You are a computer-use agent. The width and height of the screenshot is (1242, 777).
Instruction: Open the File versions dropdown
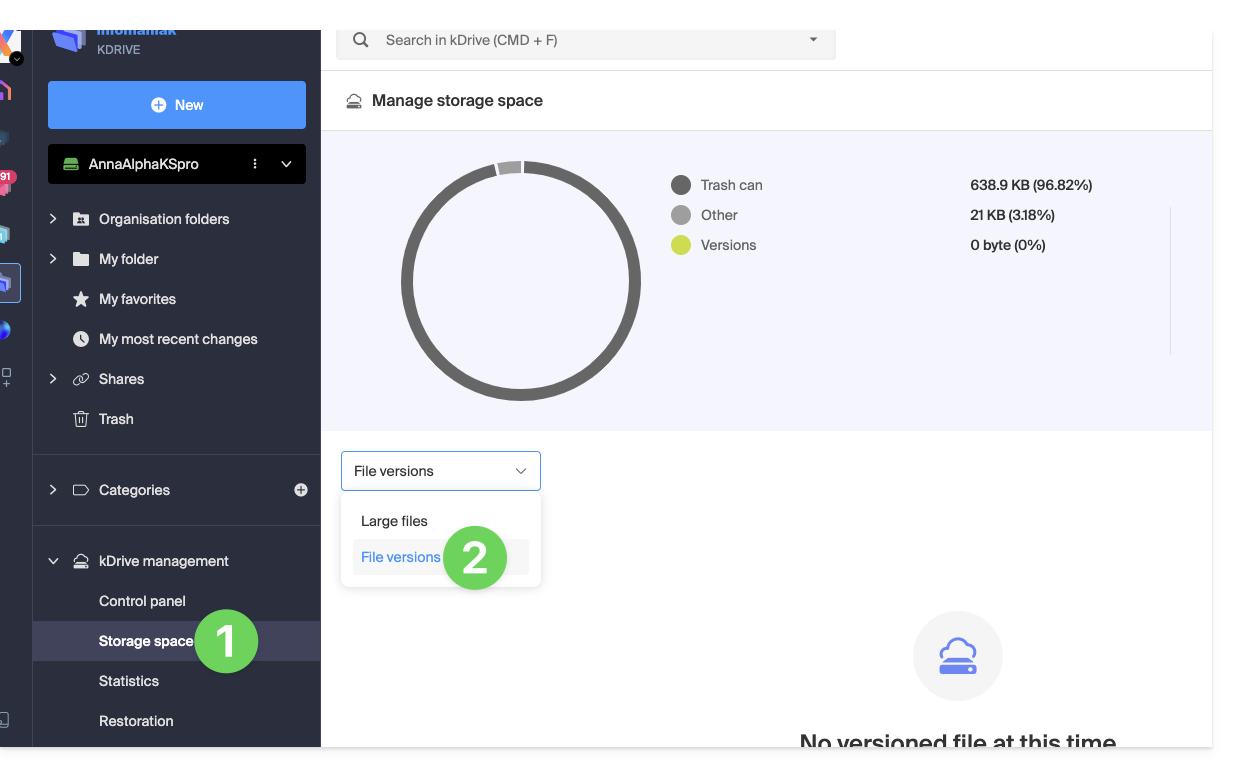(x=440, y=471)
